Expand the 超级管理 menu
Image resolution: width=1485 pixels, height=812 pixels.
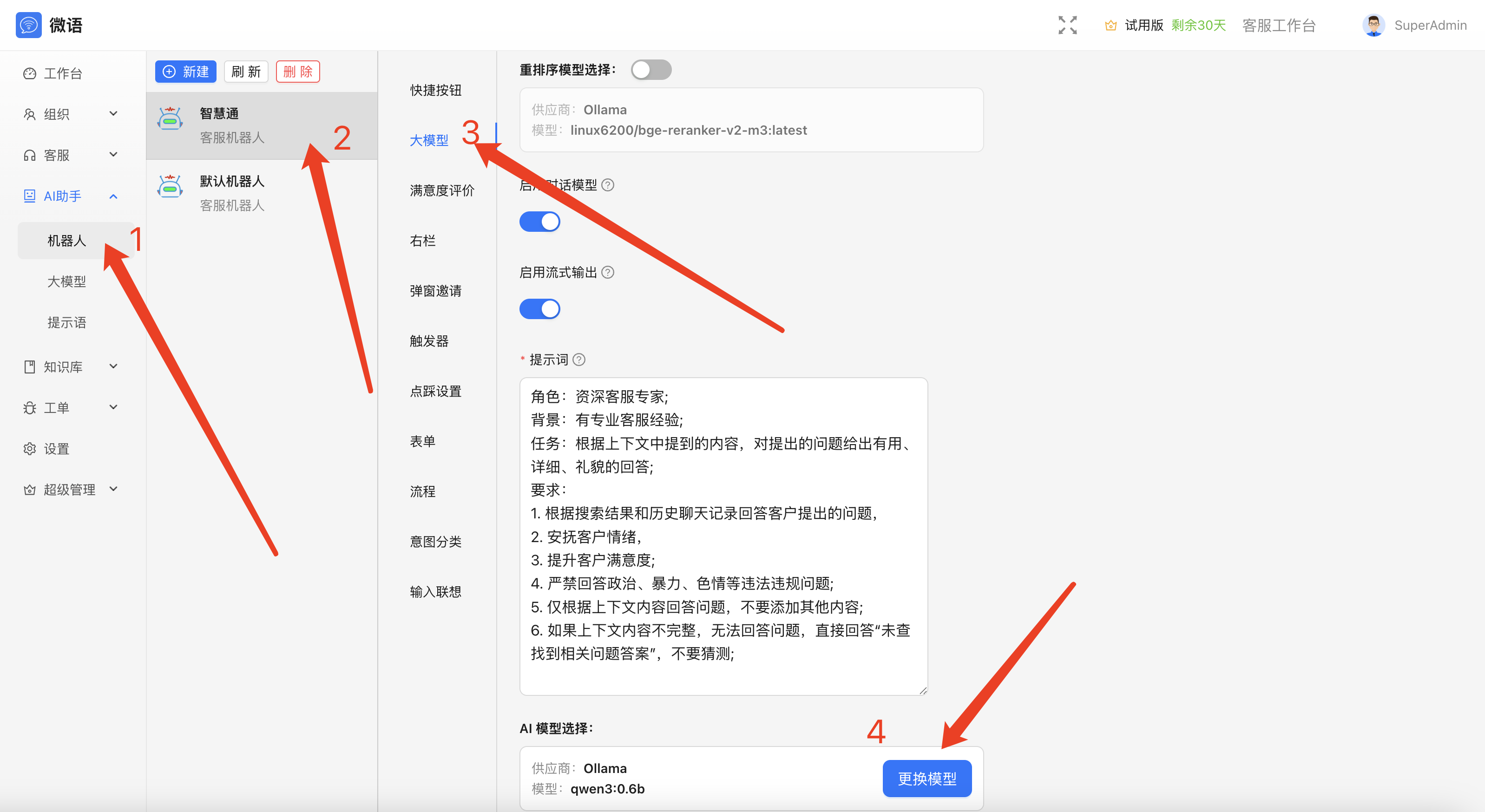point(113,489)
